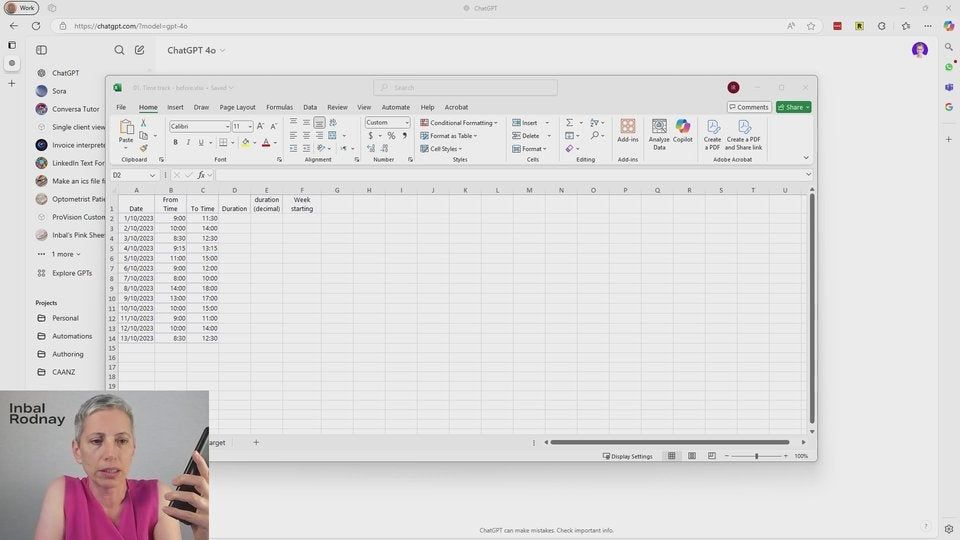Toggle align left in Alignment group
The image size is (960, 540).
293,135
